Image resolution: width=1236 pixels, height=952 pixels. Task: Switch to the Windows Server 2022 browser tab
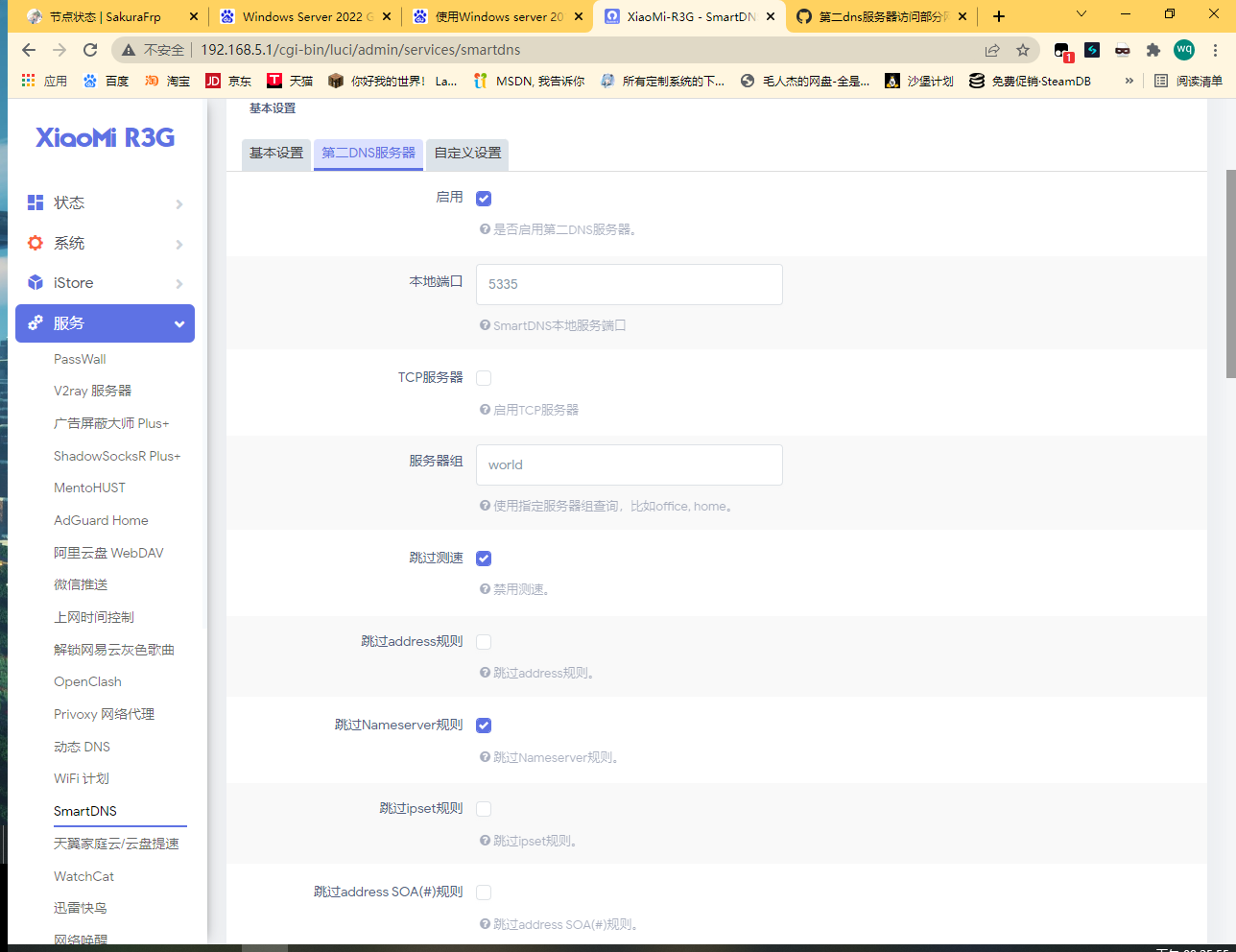click(307, 16)
